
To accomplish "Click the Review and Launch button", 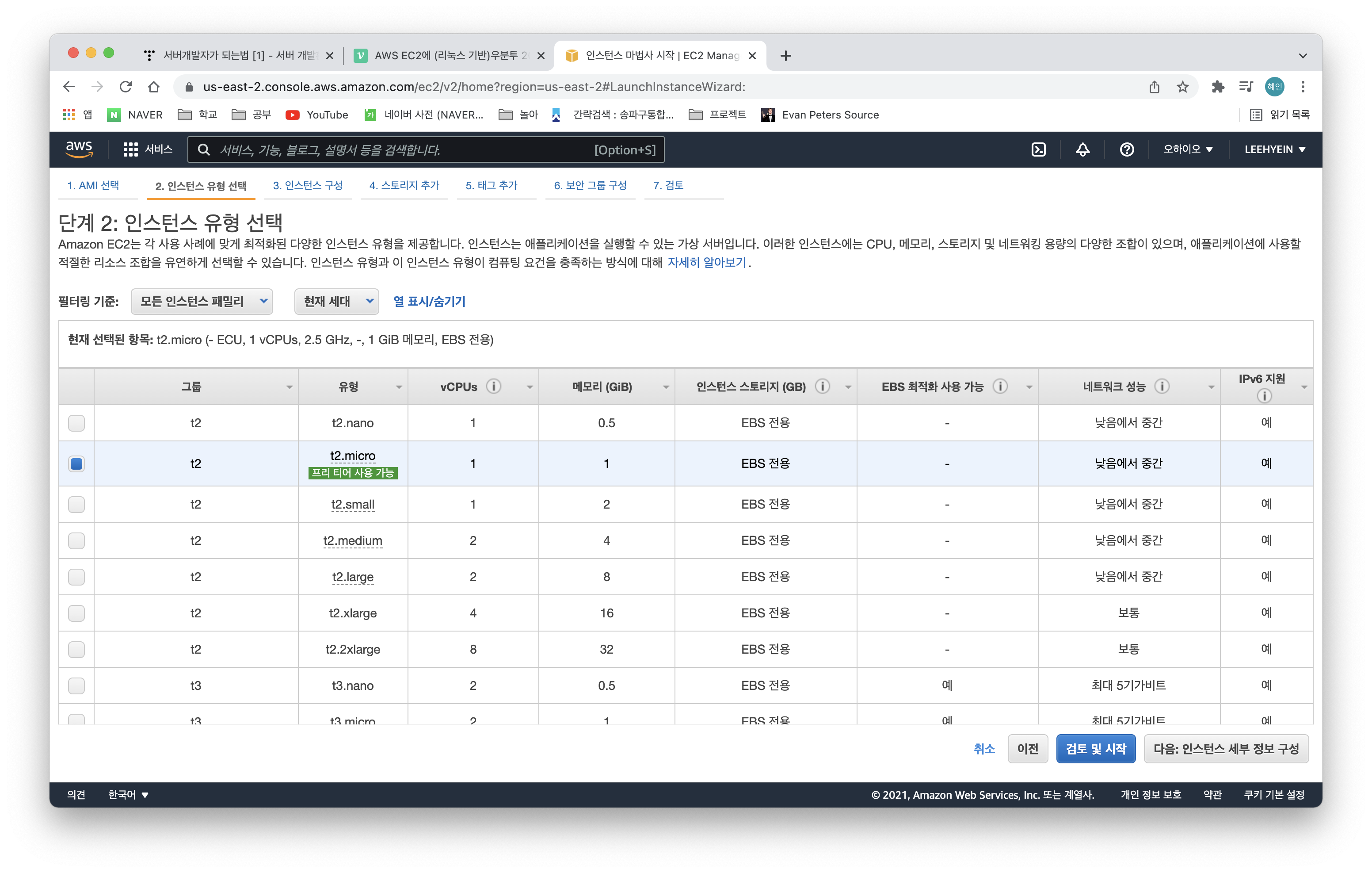I will [1095, 749].
